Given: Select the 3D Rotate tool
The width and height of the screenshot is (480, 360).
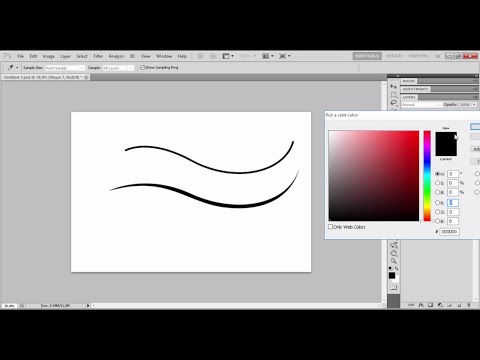Looking at the screenshot, I should [394, 245].
